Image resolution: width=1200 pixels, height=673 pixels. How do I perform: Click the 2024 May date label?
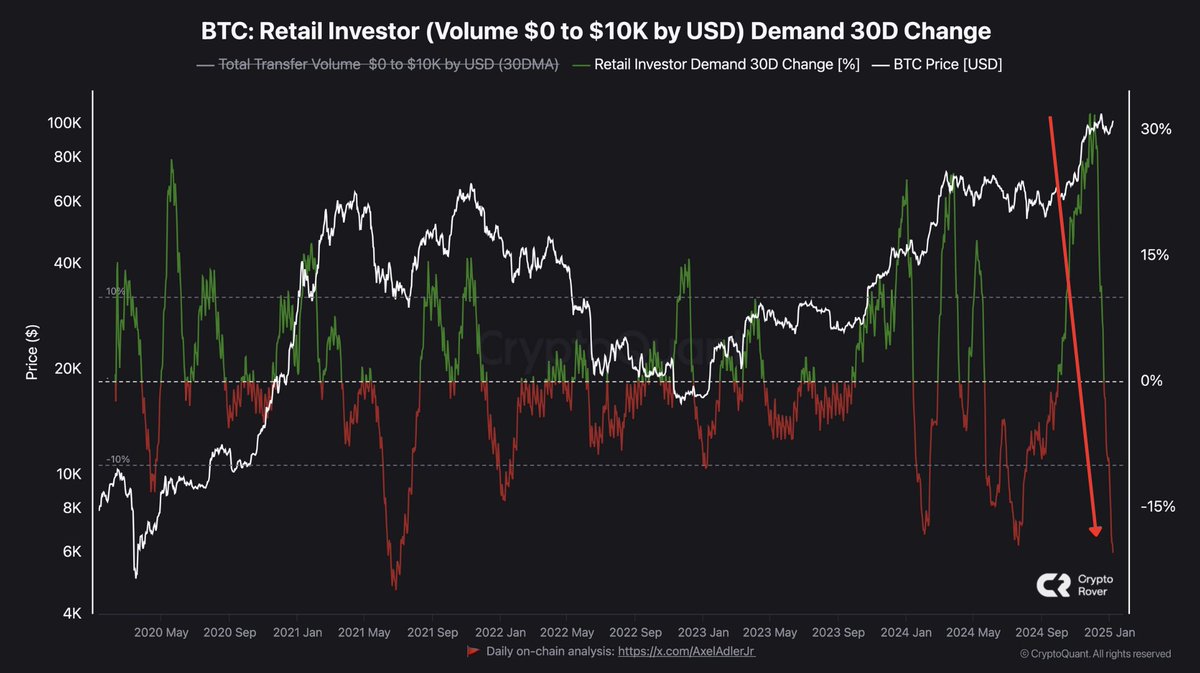[974, 633]
